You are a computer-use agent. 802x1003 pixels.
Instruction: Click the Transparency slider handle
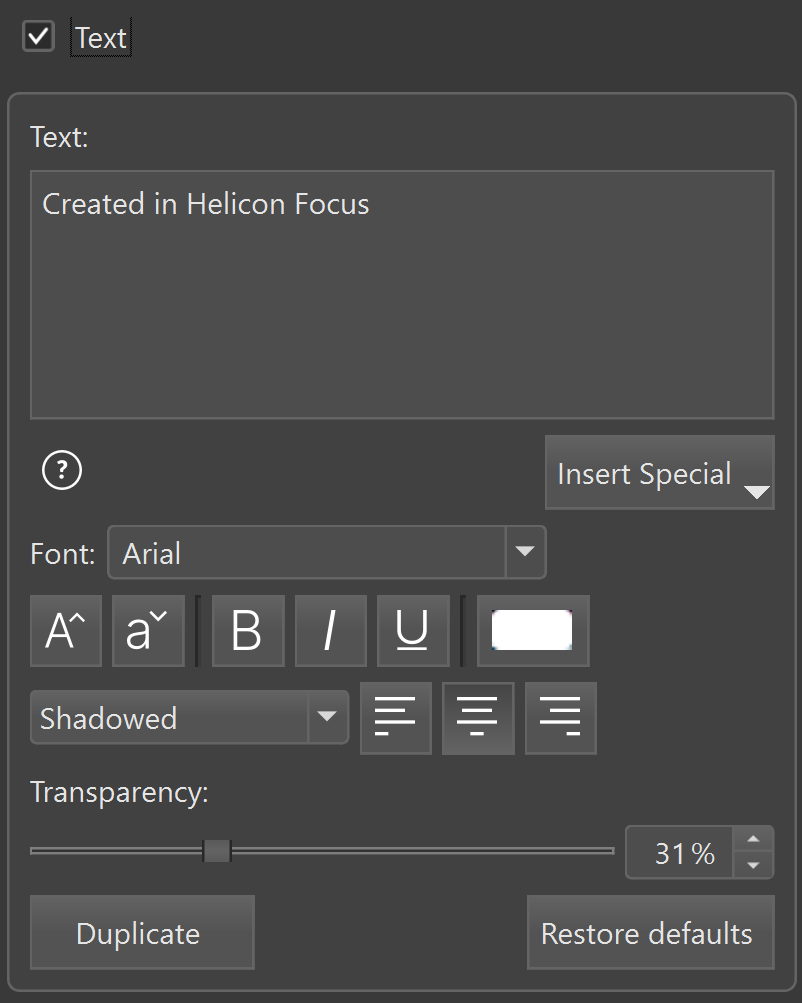(x=217, y=851)
